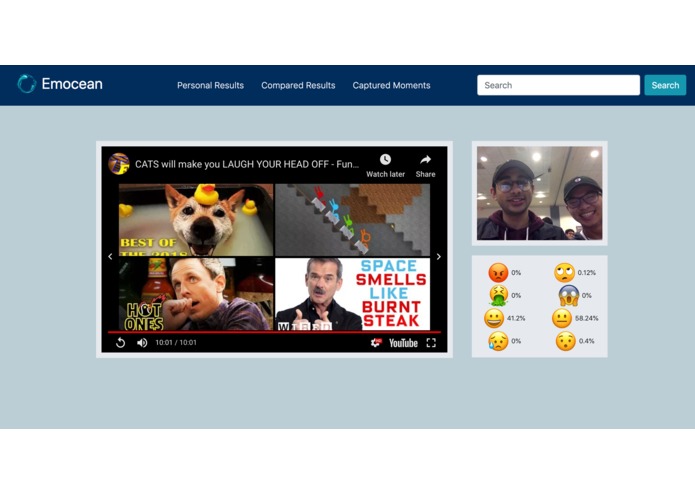Click the 0.12% eye-roll value
The width and height of the screenshot is (695, 494).
pyautogui.click(x=586, y=272)
